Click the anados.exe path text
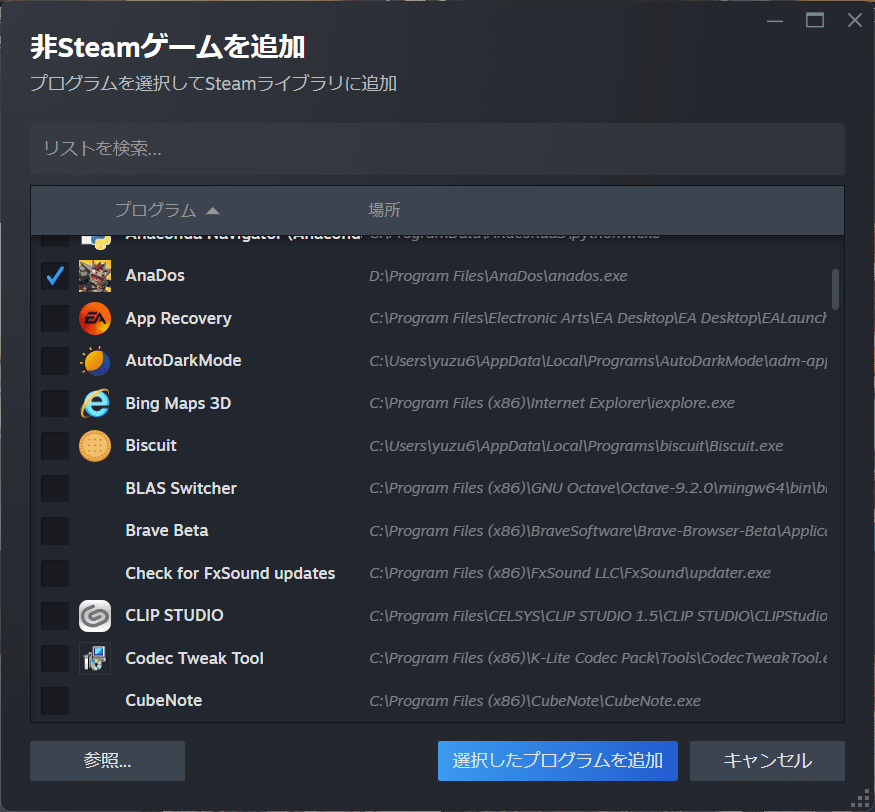This screenshot has width=875, height=812. [498, 276]
